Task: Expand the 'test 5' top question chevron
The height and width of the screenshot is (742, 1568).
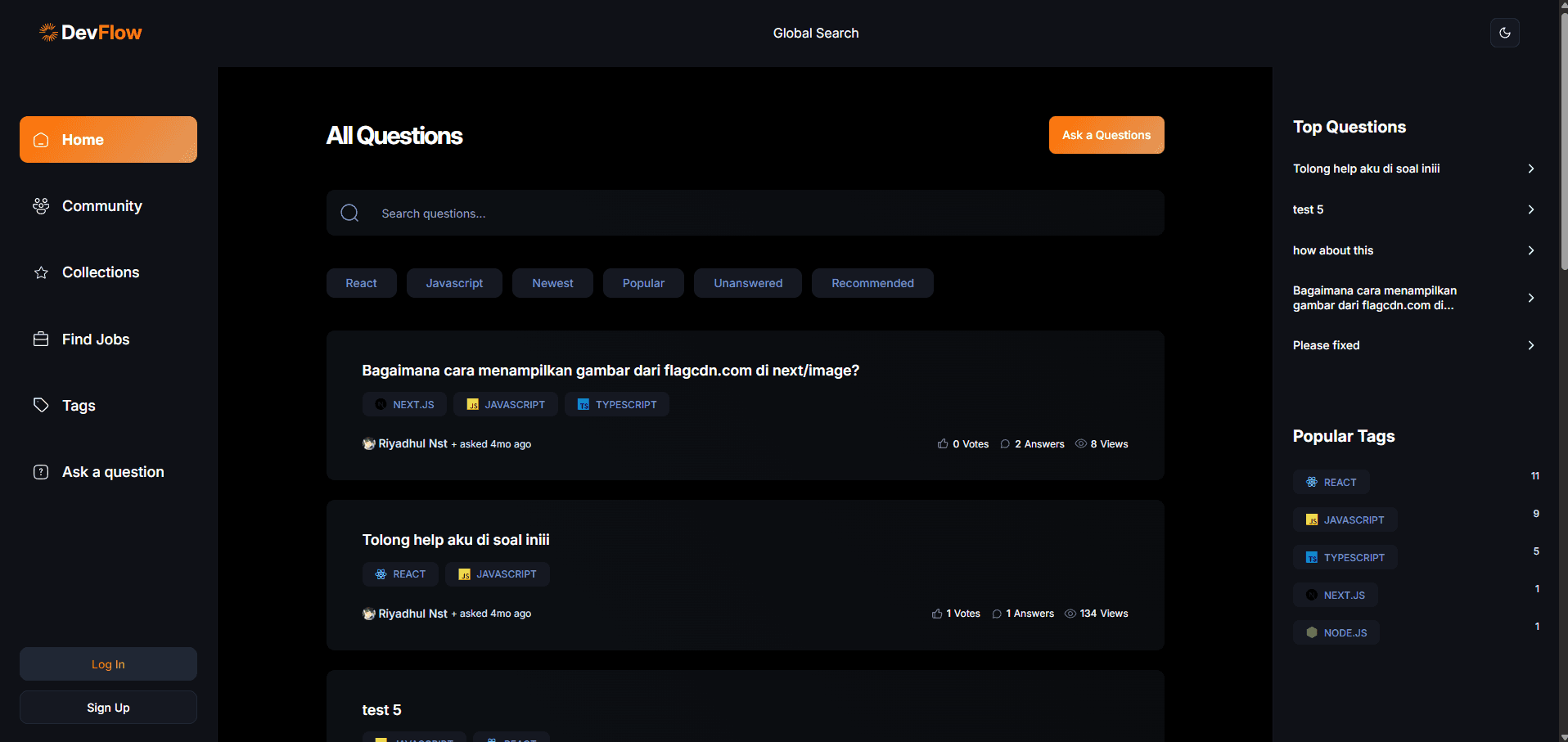Action: point(1530,209)
